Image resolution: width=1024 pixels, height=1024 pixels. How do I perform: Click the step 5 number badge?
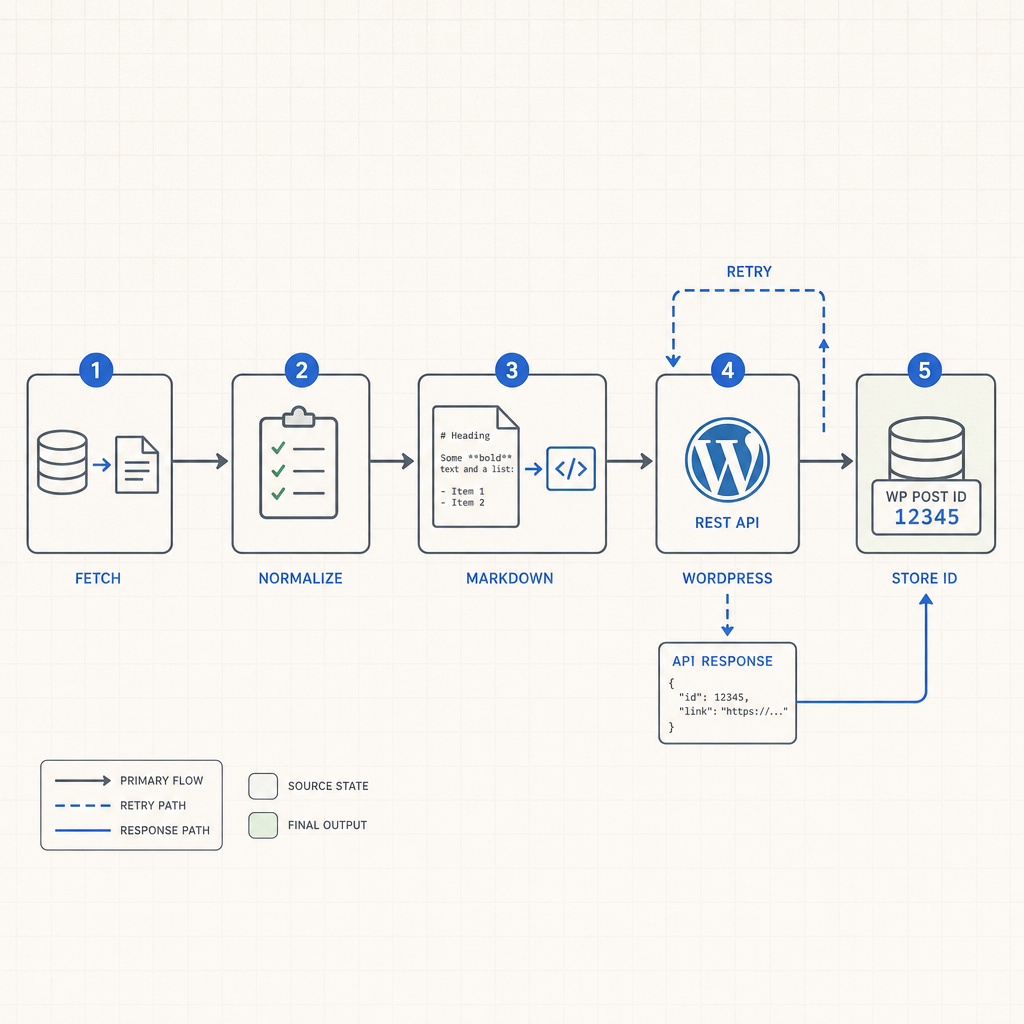(925, 370)
